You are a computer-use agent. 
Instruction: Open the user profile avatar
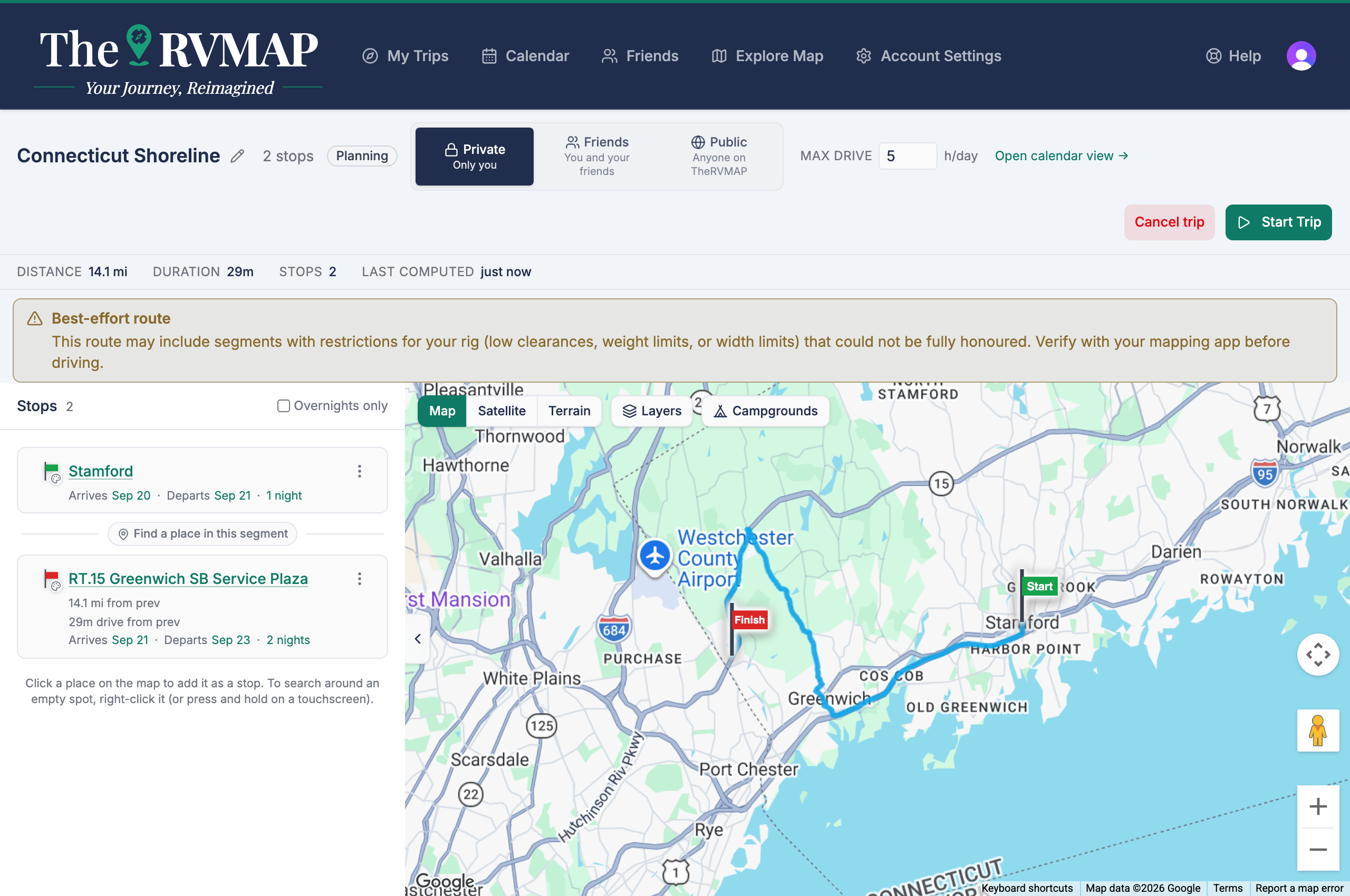tap(1301, 56)
